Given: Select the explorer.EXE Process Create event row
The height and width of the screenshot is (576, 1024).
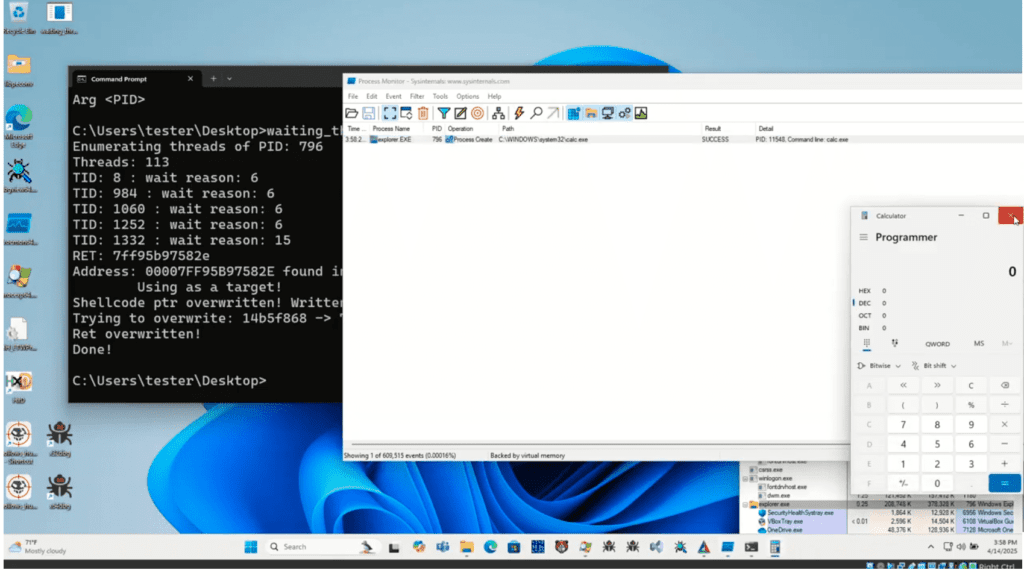Looking at the screenshot, I should tap(682, 139).
